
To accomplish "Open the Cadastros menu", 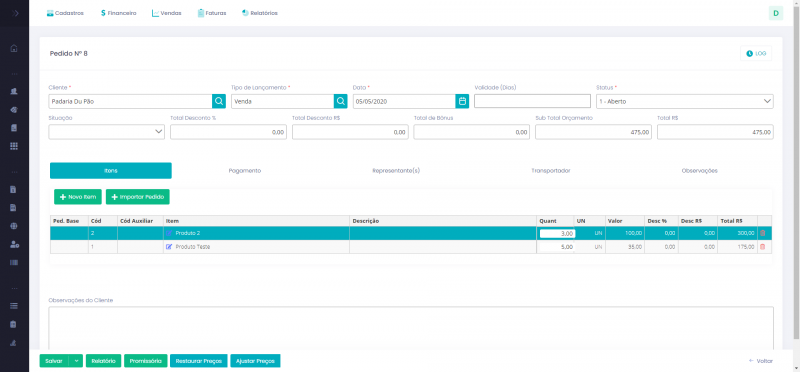I will tap(65, 13).
